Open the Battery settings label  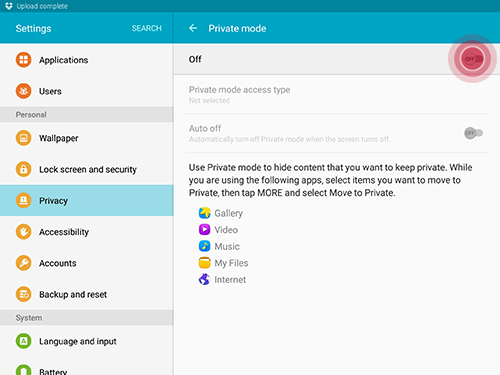coord(53,371)
